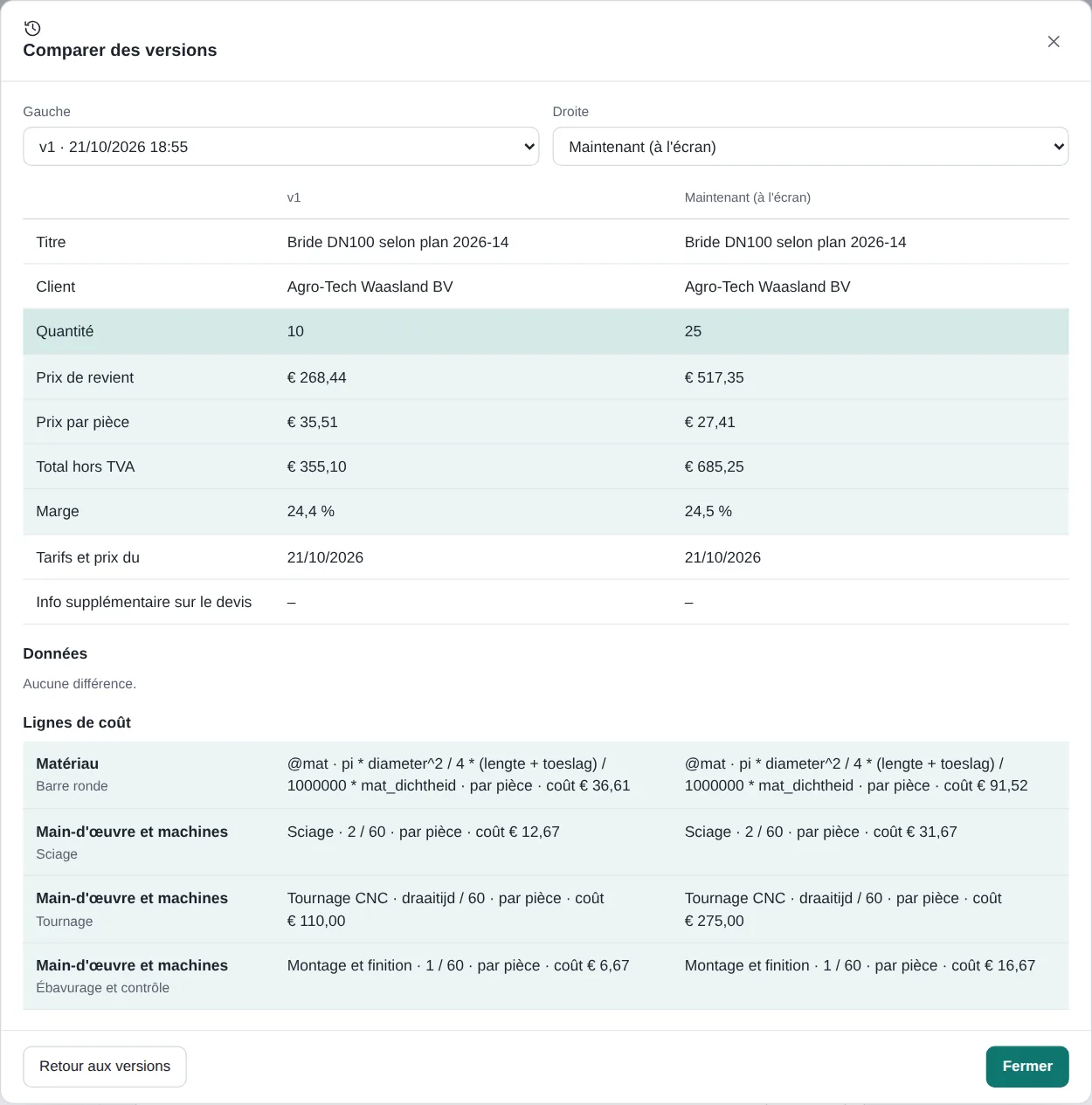Image resolution: width=1092 pixels, height=1105 pixels.
Task: Click Retour aux versions button
Action: [105, 1067]
